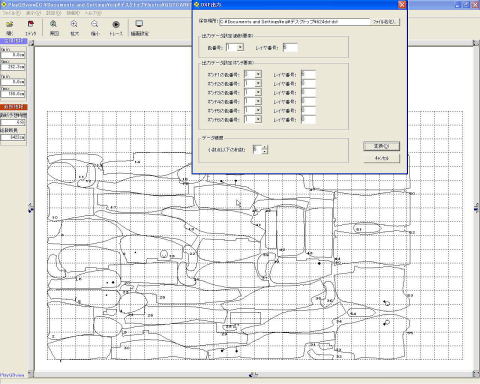The height and width of the screenshot is (384, 480).
Task: Click the bottom cm value field in left panel
Action: pos(13,137)
